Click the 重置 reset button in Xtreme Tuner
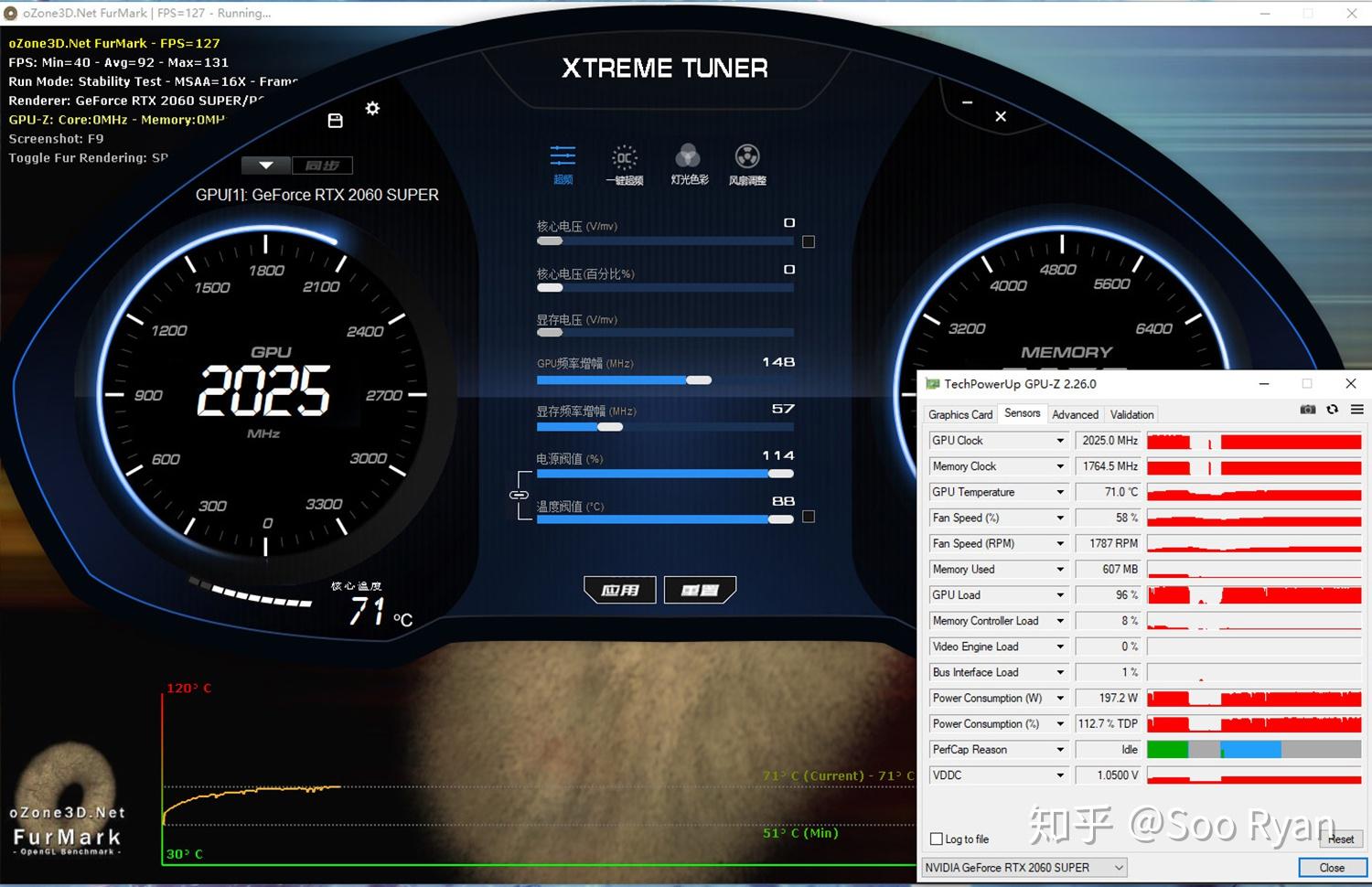 [x=700, y=591]
